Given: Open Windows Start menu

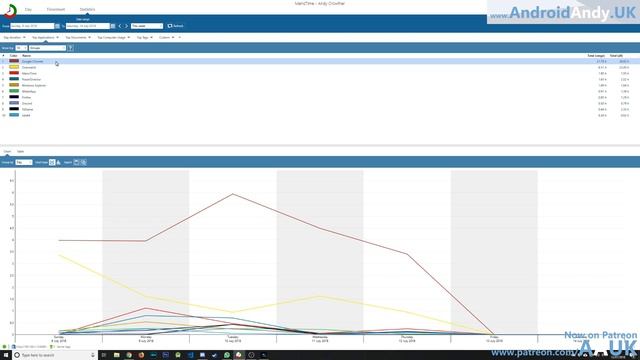Looking at the screenshot, I should tap(6, 355).
